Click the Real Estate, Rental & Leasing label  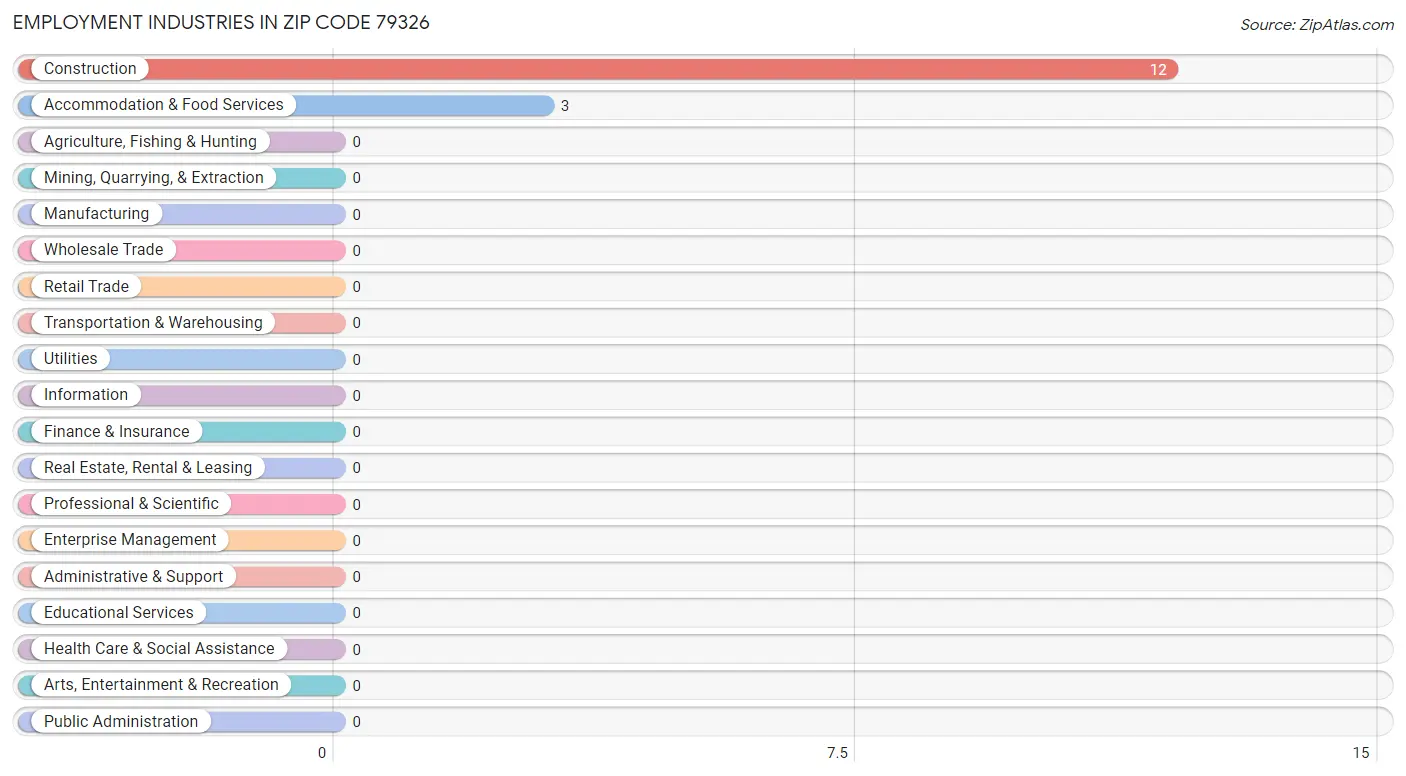148,468
